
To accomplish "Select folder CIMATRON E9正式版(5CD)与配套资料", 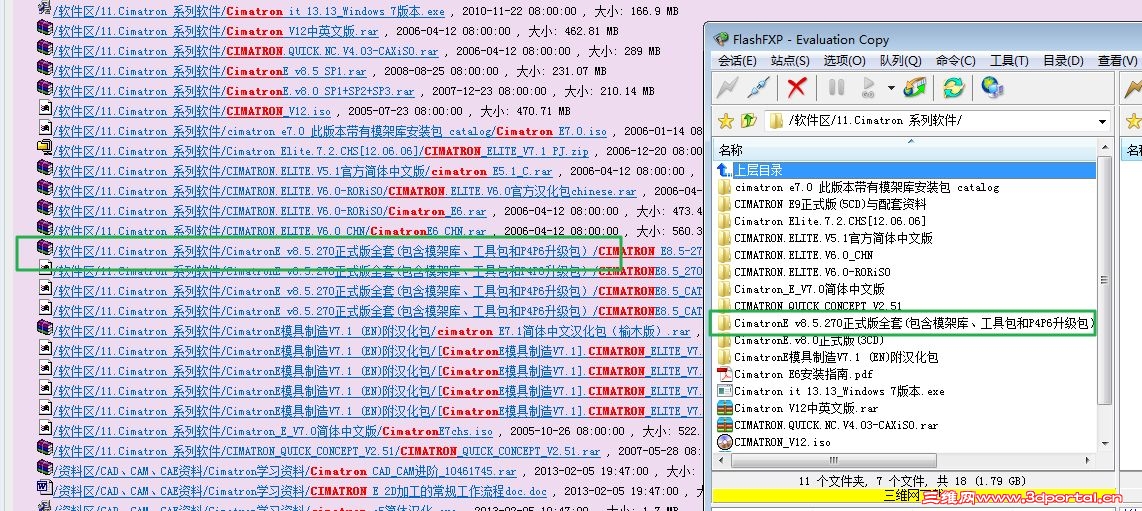I will coord(830,204).
